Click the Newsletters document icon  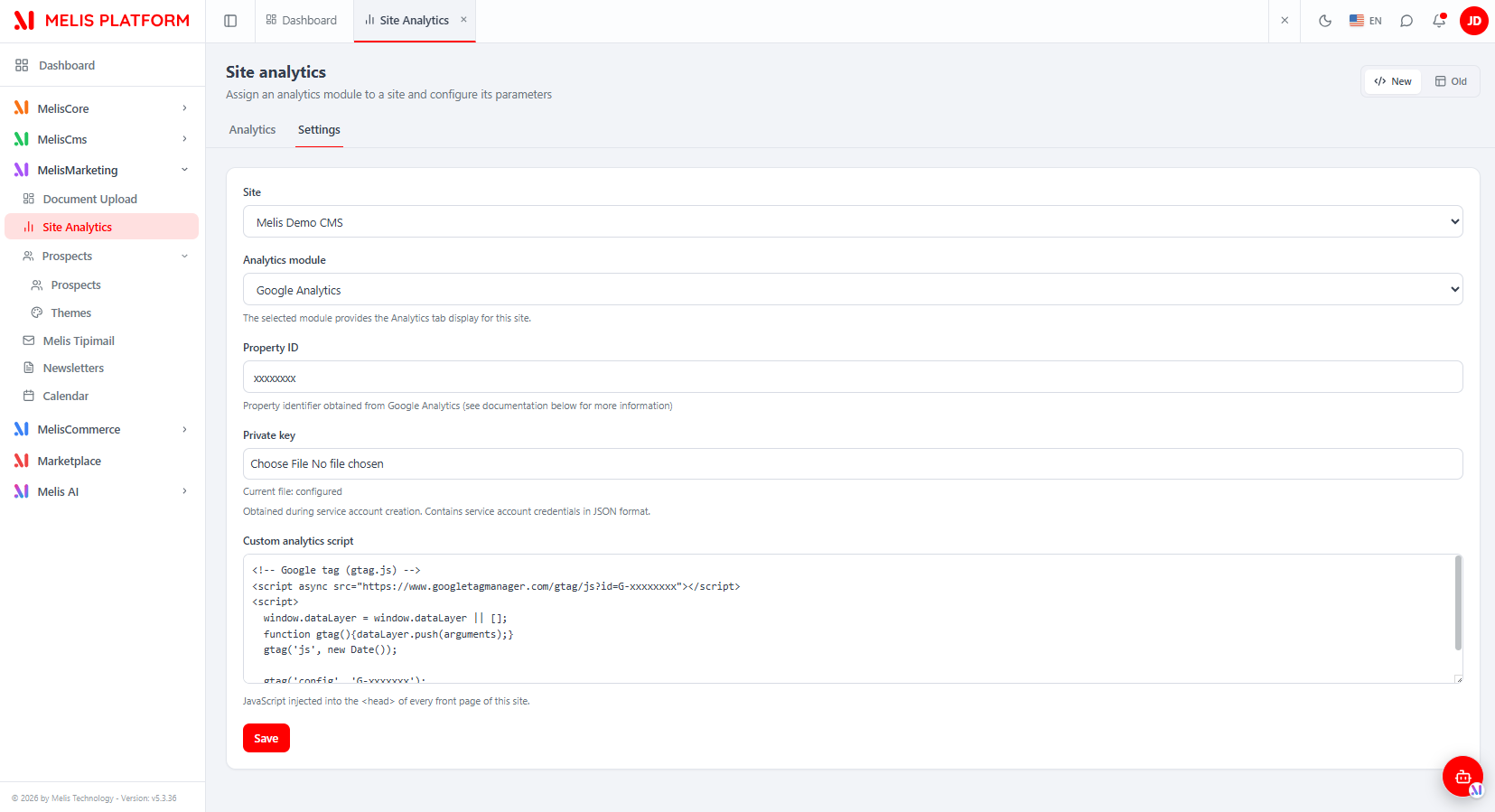click(x=29, y=368)
